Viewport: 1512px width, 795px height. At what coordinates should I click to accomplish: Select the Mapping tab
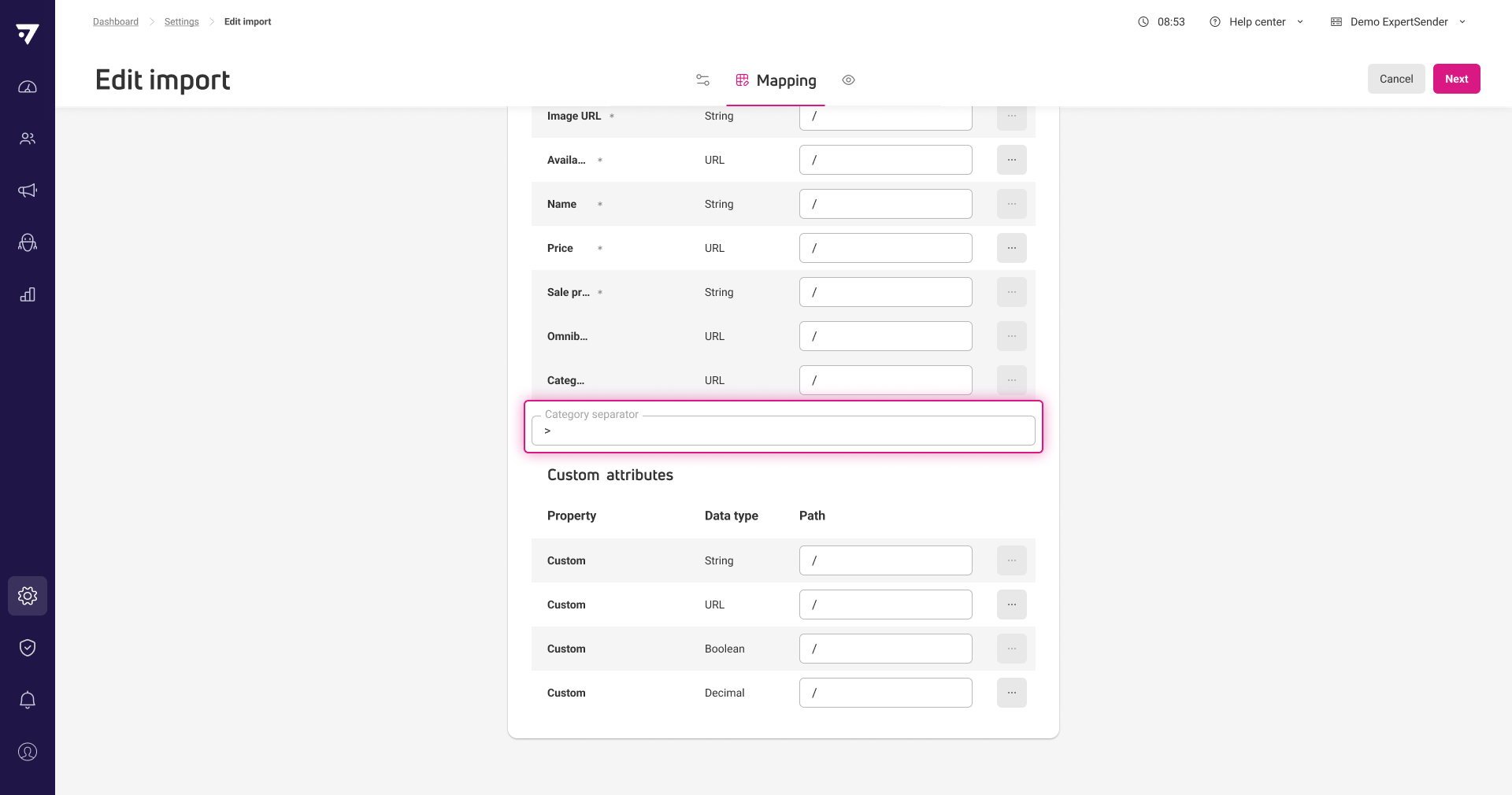click(776, 80)
